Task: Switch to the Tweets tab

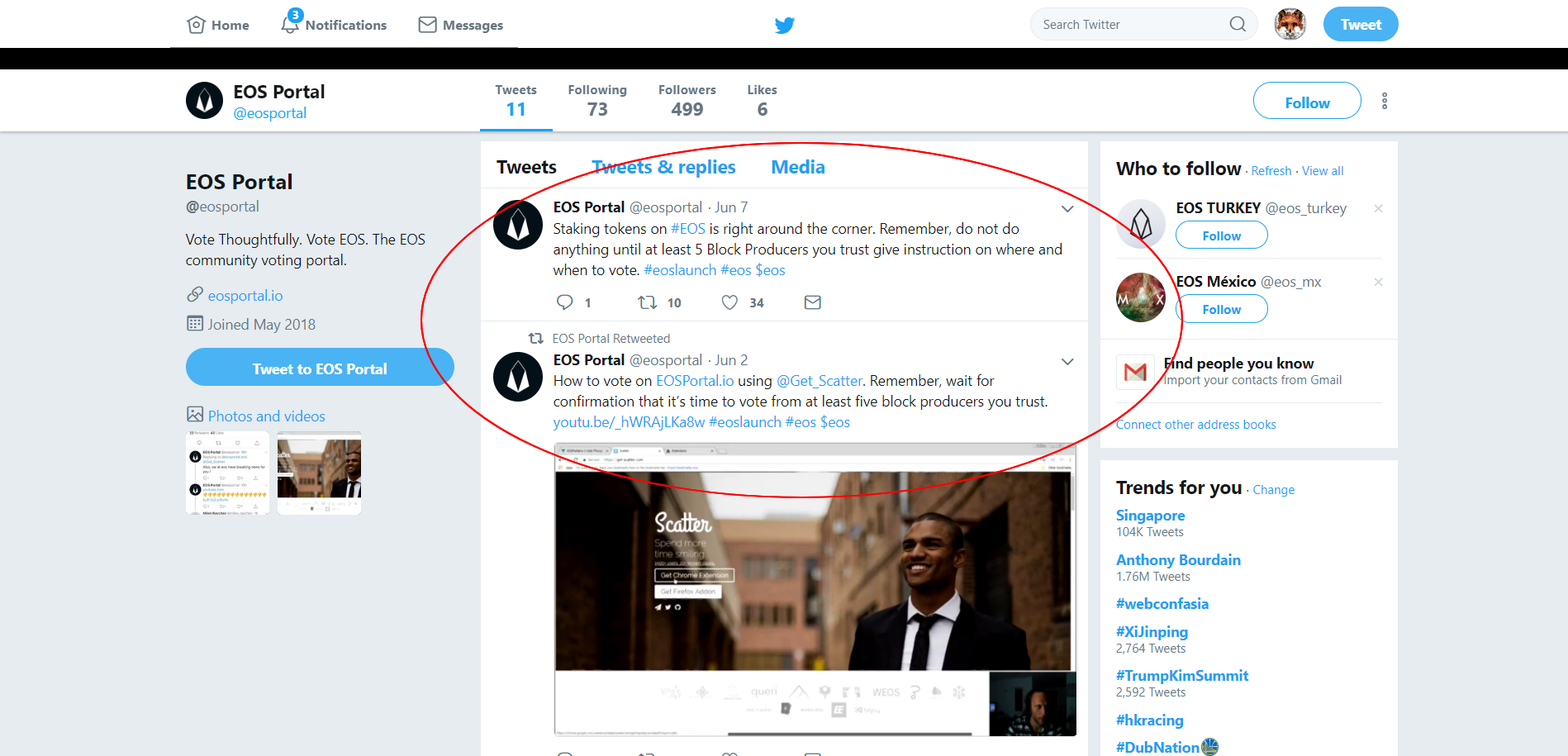Action: pos(526,167)
